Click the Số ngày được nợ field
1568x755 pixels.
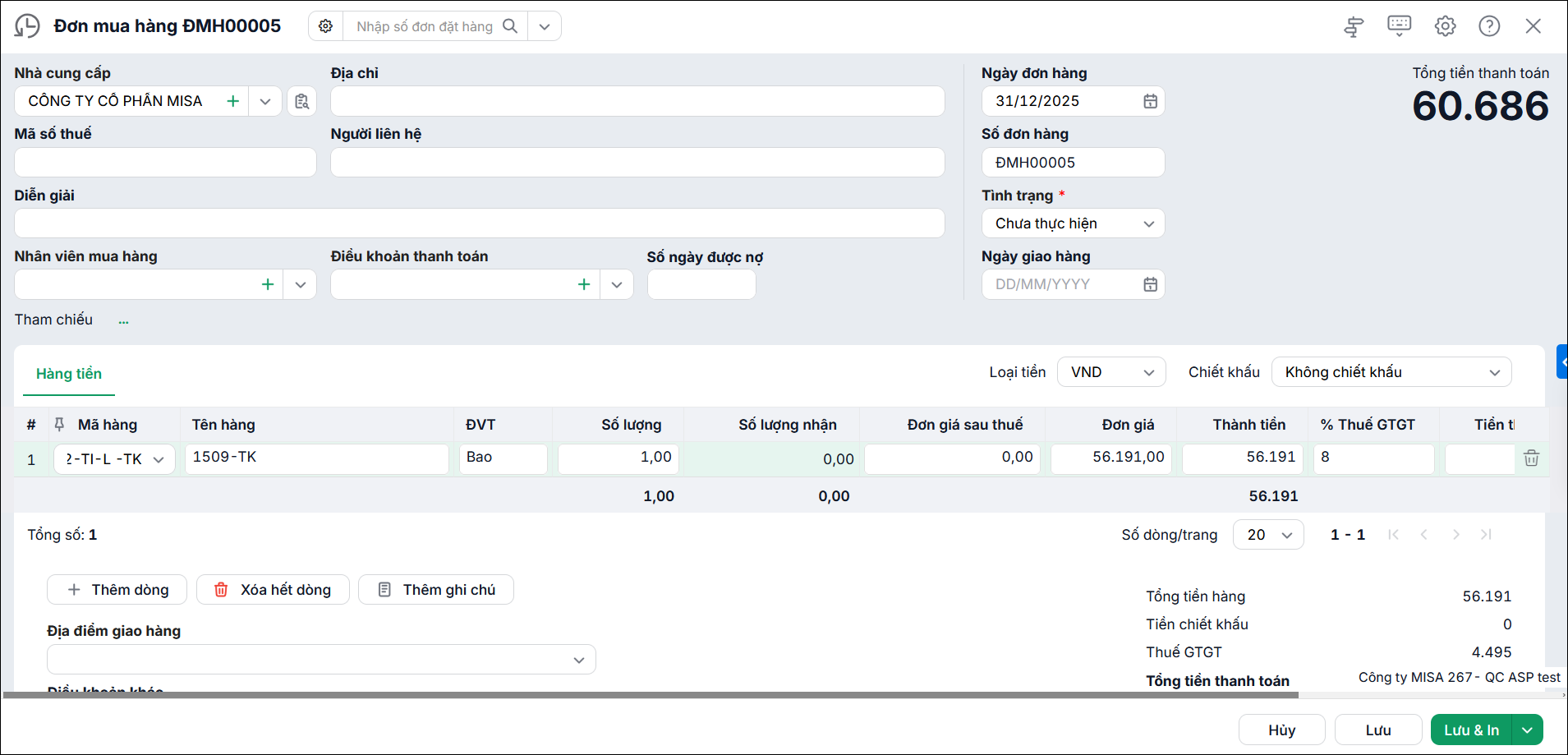coord(701,284)
